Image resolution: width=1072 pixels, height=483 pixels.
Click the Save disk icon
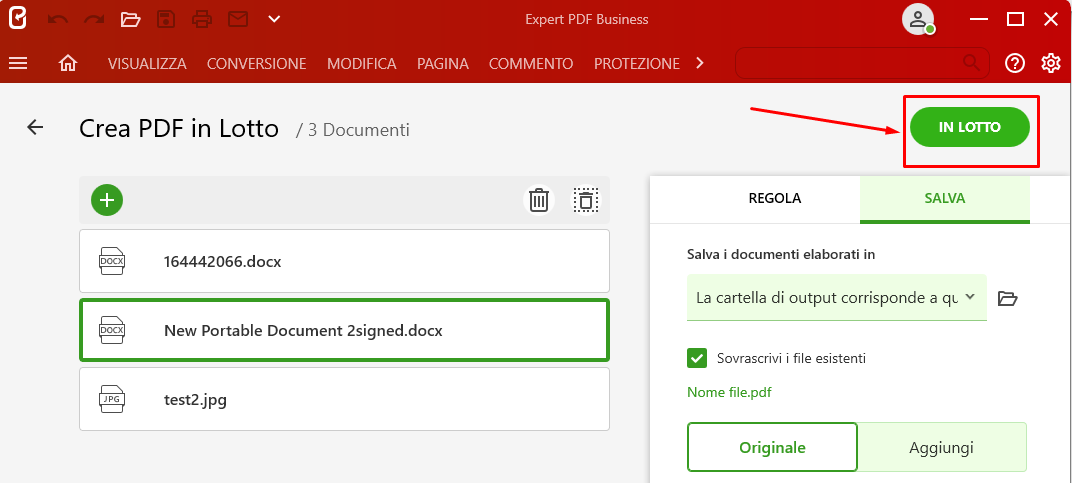click(166, 19)
